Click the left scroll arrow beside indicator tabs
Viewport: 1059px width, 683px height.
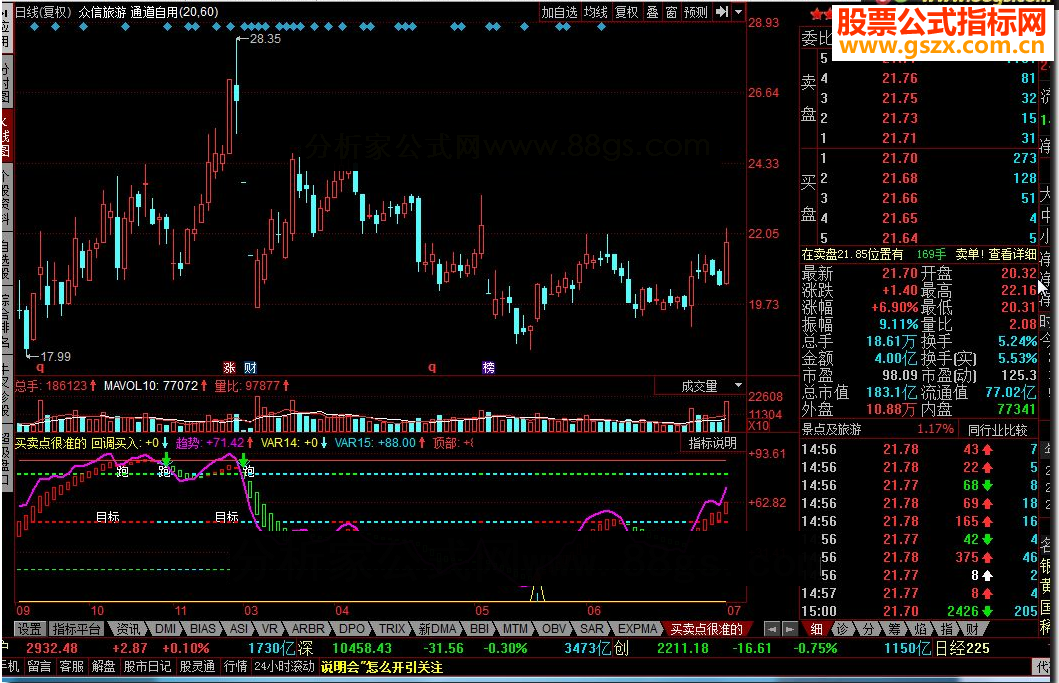click(771, 629)
